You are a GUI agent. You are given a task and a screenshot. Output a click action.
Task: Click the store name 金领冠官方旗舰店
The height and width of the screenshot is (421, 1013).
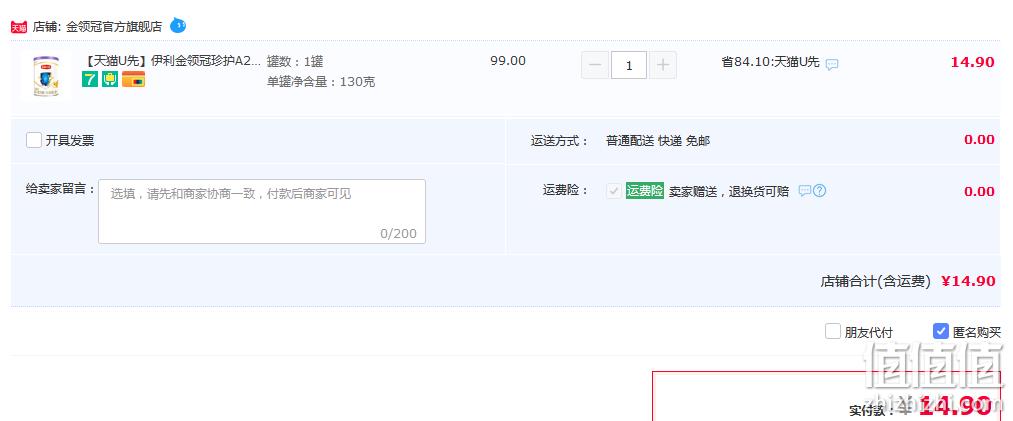pyautogui.click(x=114, y=27)
